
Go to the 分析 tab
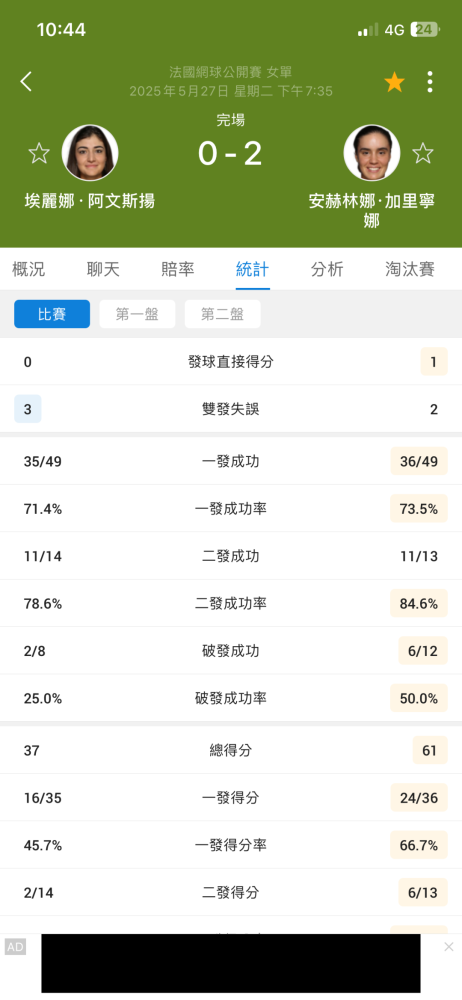point(327,269)
